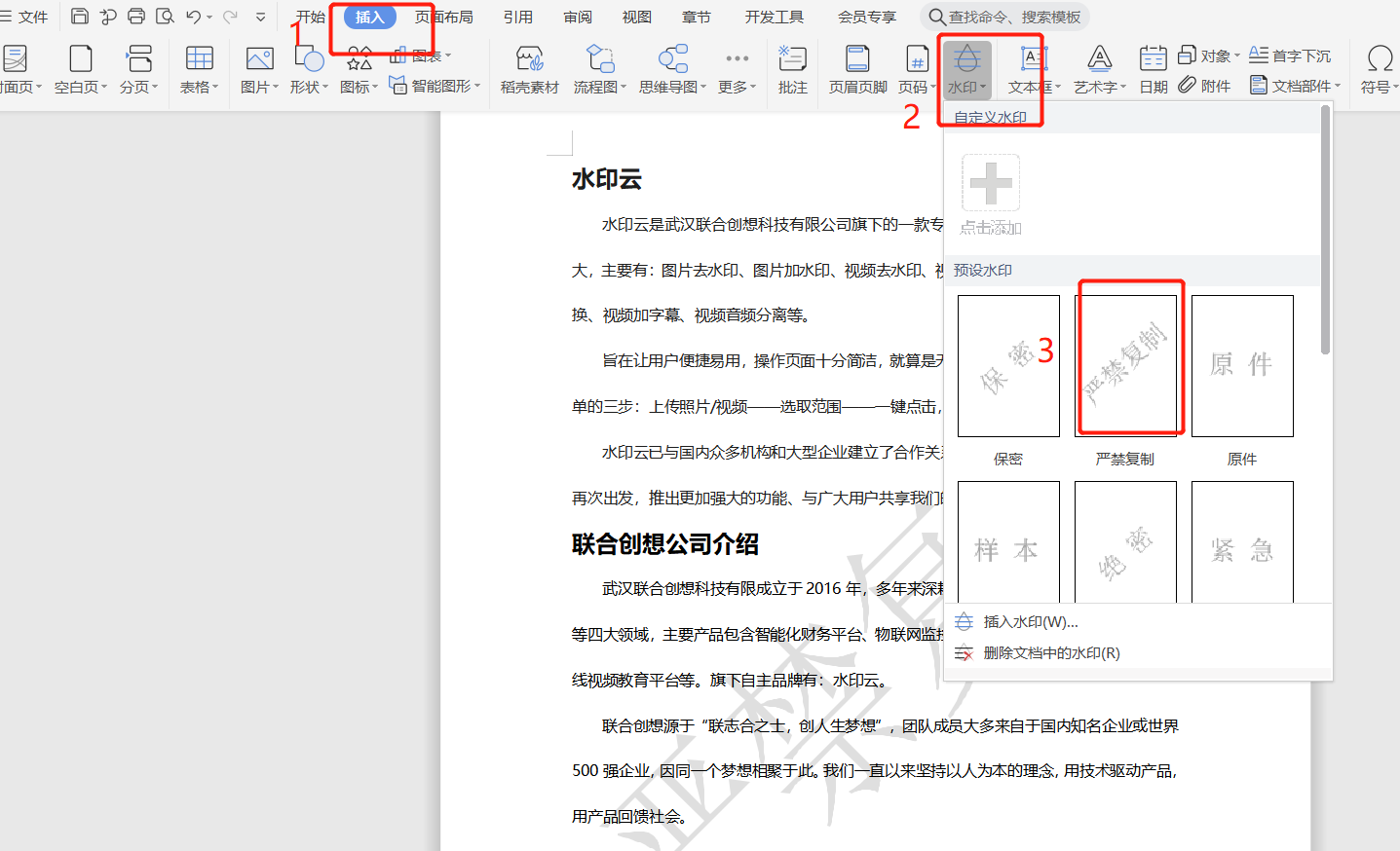Open the 思维导图 mind map dropdown
Screen dimensions: 1400x851
(x=673, y=69)
